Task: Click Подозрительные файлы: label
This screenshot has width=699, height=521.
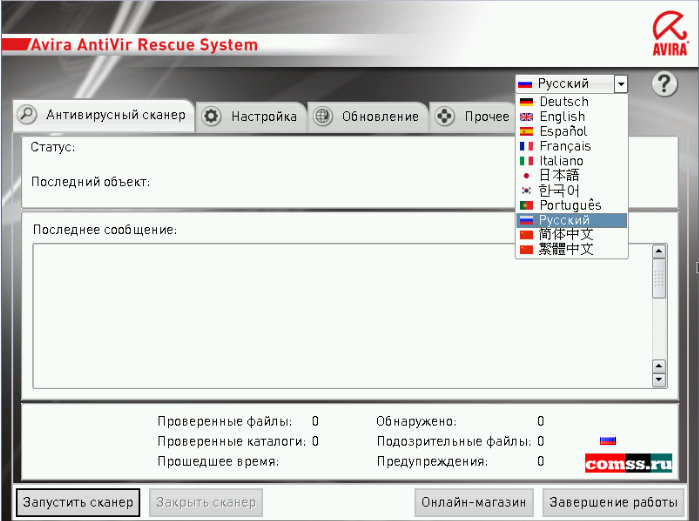Action: pyautogui.click(x=454, y=441)
